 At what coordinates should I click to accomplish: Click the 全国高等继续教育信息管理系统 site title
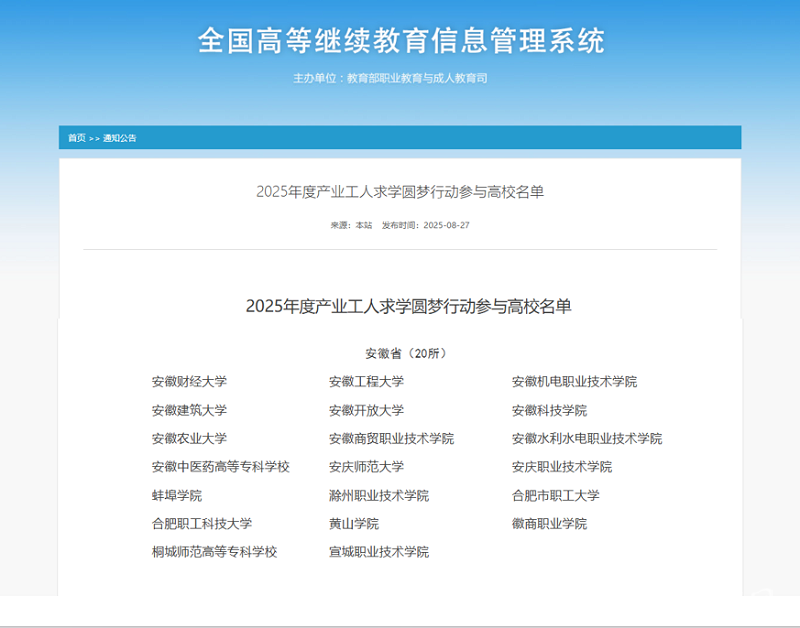click(x=400, y=41)
